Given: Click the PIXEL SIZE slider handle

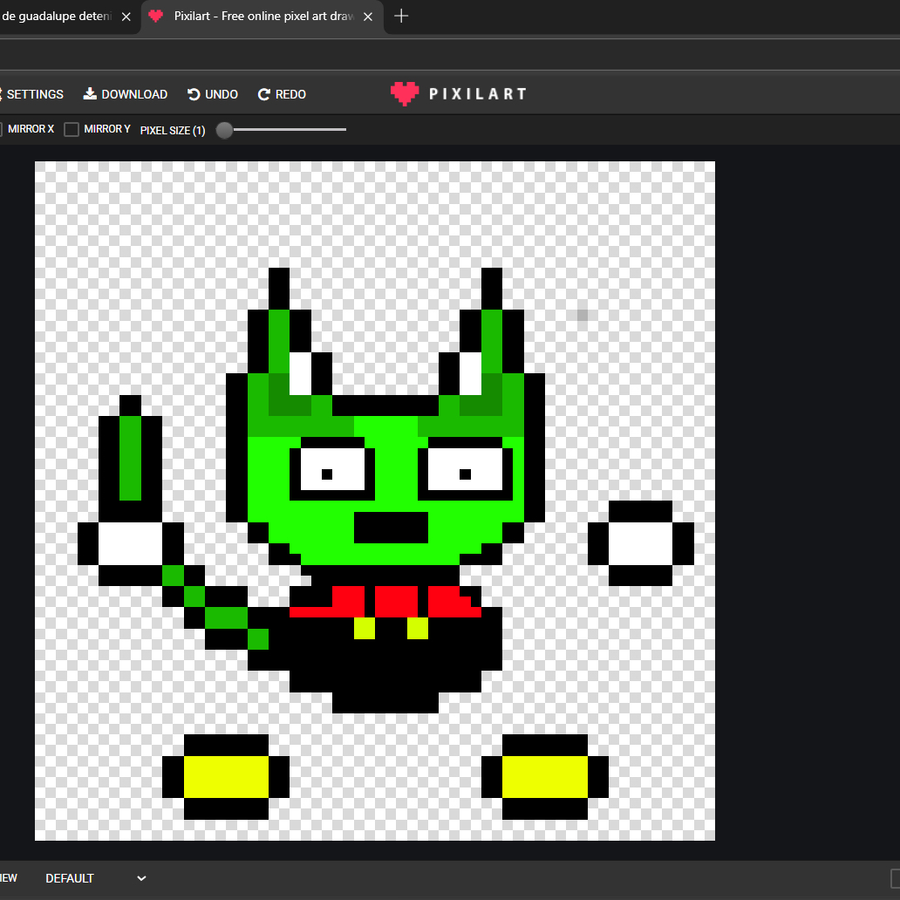Looking at the screenshot, I should [224, 130].
